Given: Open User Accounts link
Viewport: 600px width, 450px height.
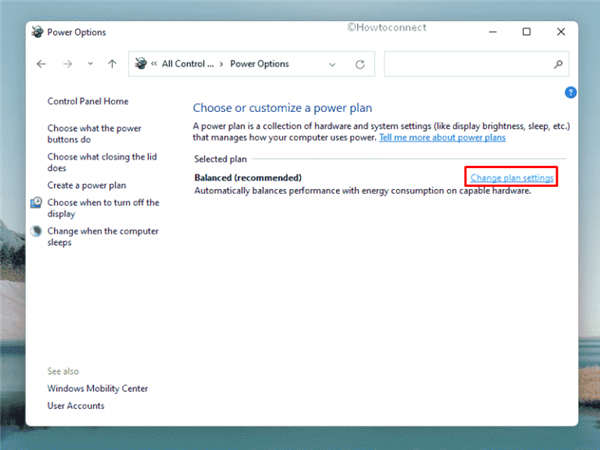Looking at the screenshot, I should [x=76, y=406].
